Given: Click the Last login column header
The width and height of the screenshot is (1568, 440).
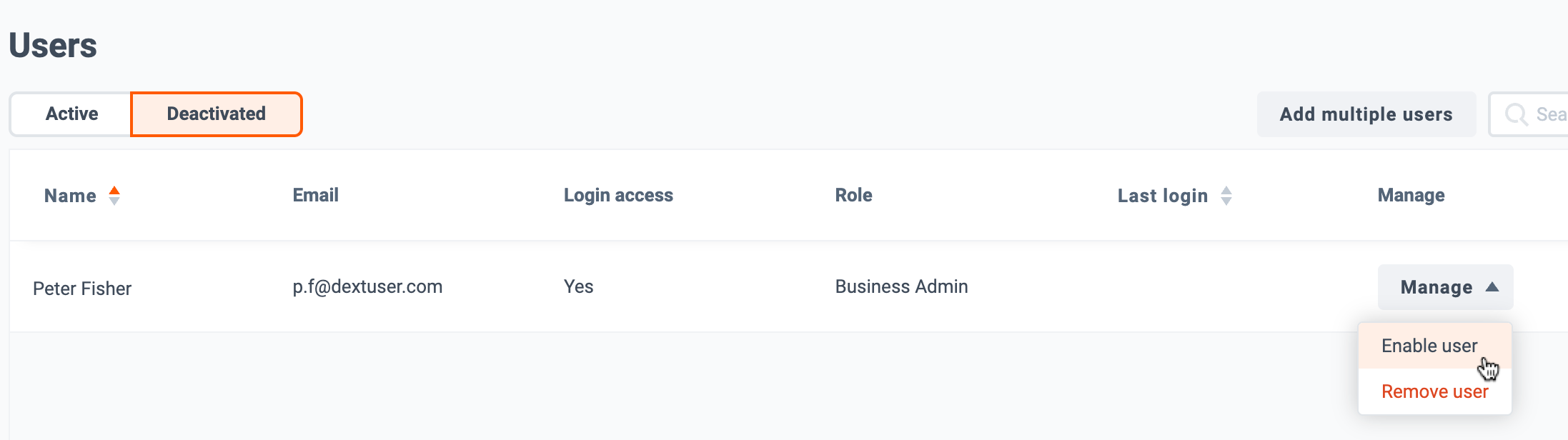Looking at the screenshot, I should point(1163,196).
